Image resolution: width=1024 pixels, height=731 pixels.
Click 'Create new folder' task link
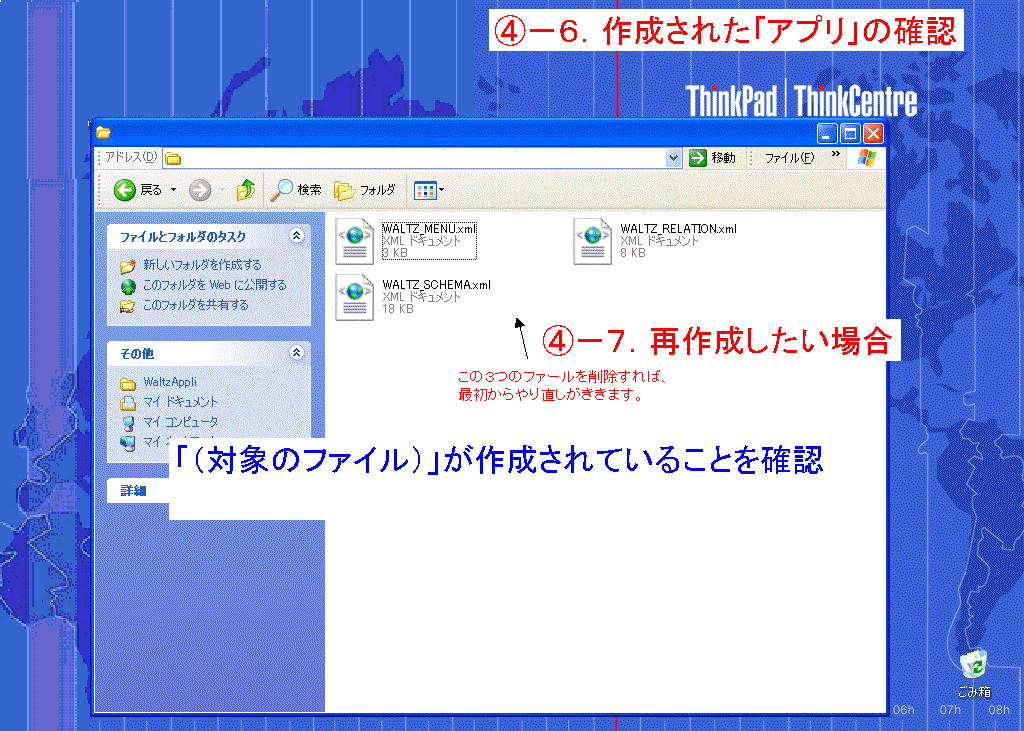pos(201,265)
